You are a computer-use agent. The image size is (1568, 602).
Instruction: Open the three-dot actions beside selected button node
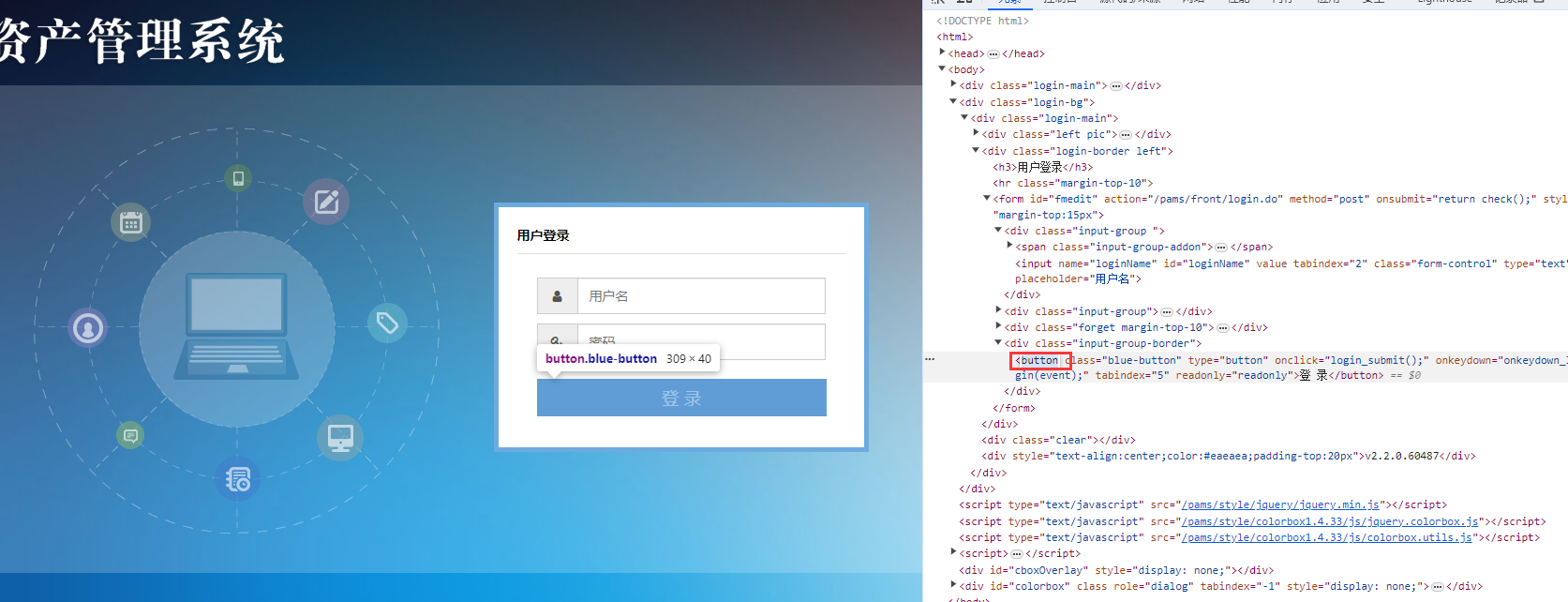(930, 359)
